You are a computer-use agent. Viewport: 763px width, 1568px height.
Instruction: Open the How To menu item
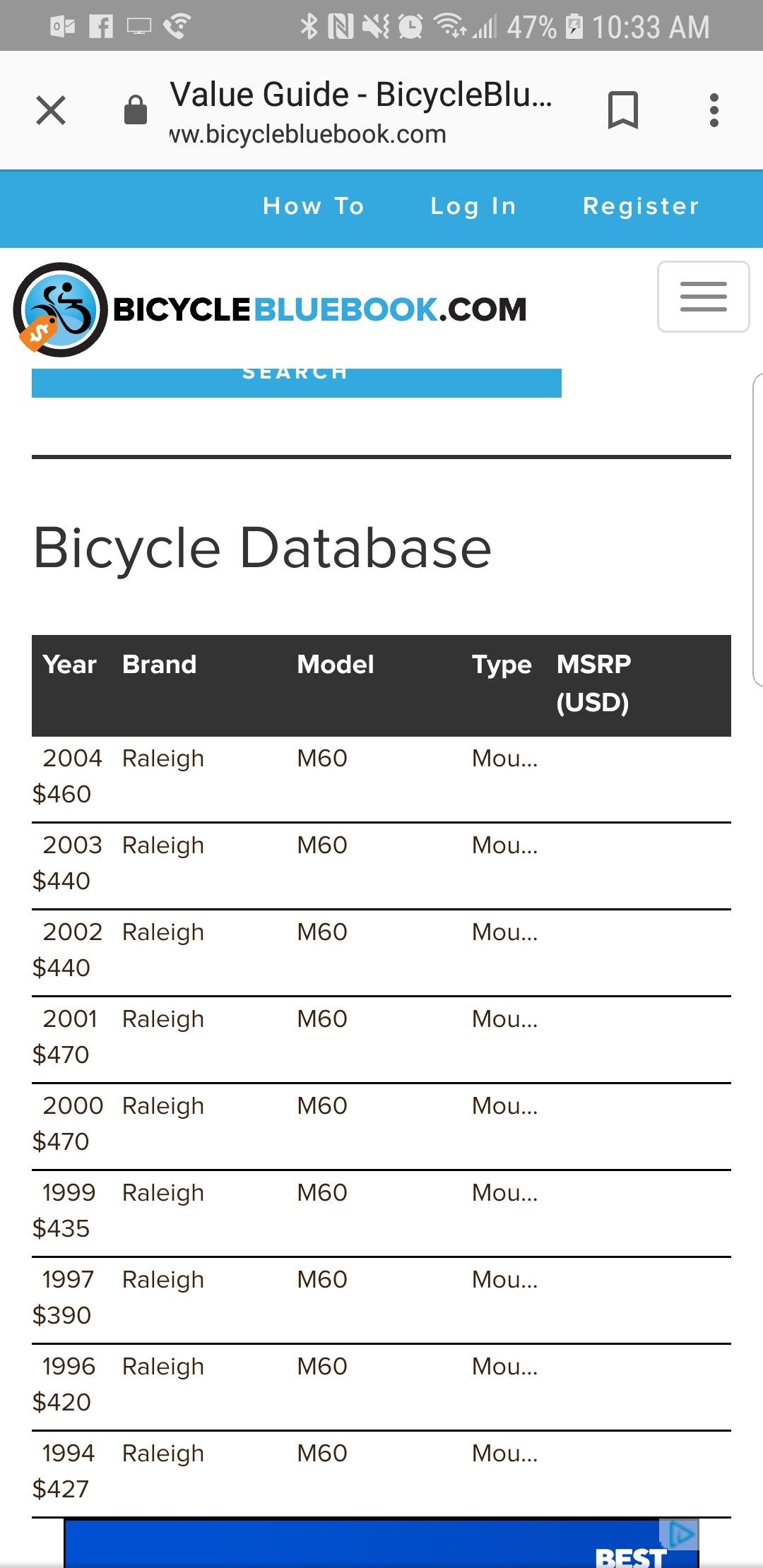(314, 206)
